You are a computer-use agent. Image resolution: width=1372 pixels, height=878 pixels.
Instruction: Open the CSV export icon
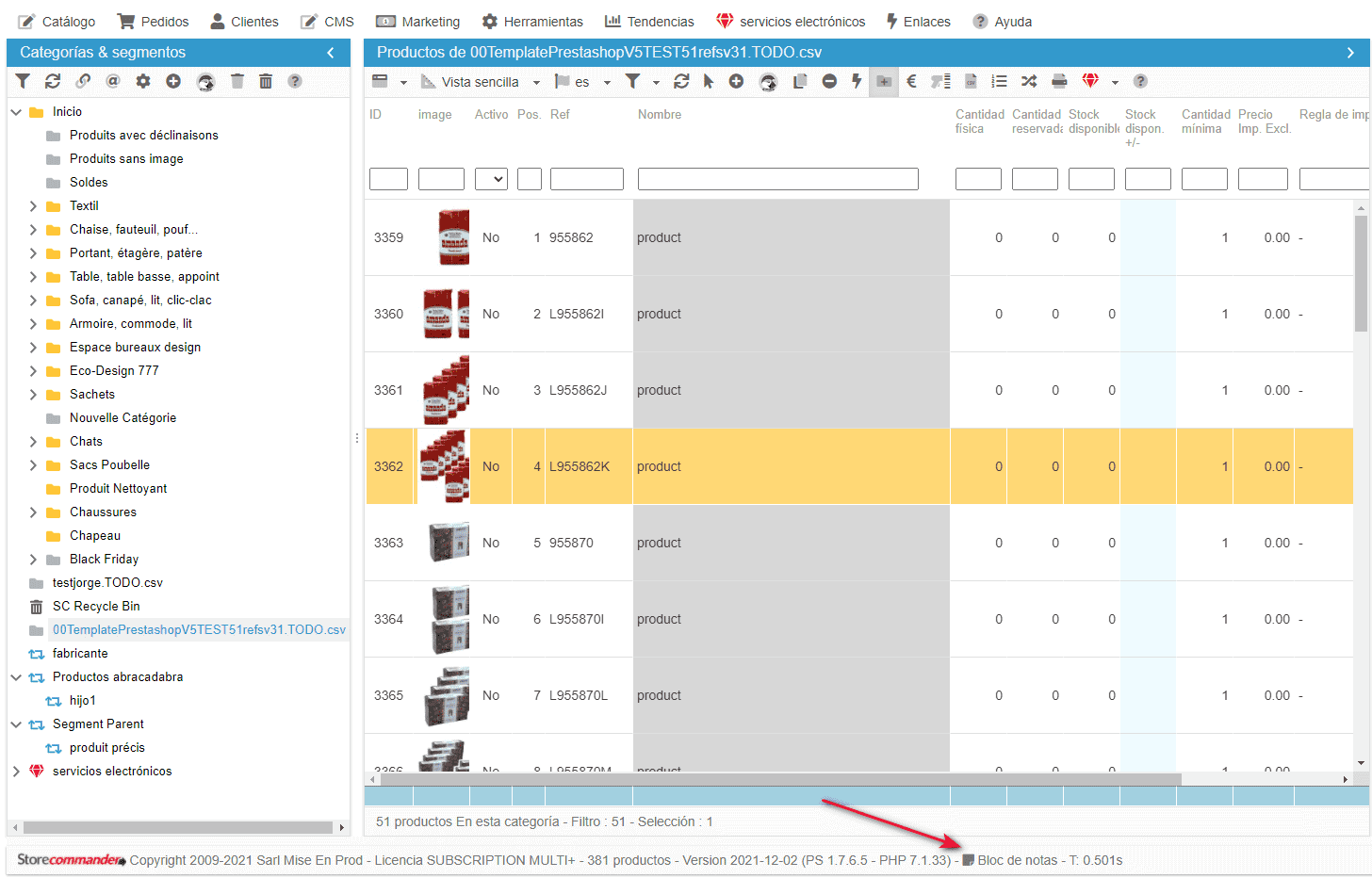point(971,82)
